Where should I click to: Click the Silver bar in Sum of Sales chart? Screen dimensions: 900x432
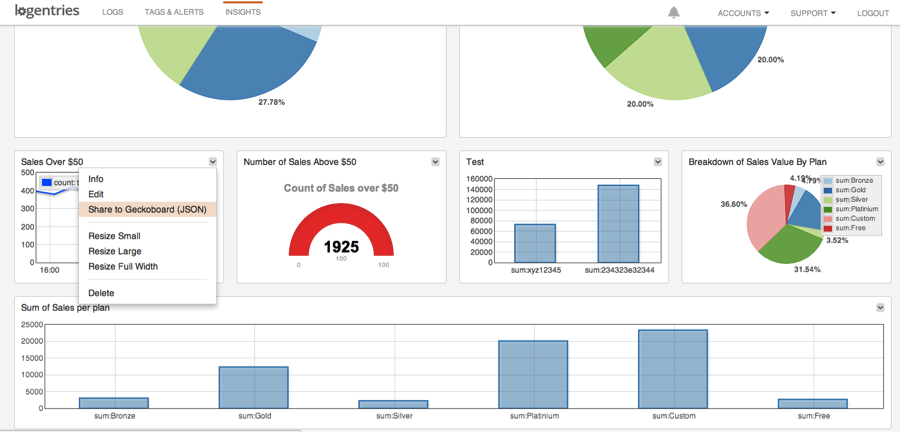coord(393,404)
